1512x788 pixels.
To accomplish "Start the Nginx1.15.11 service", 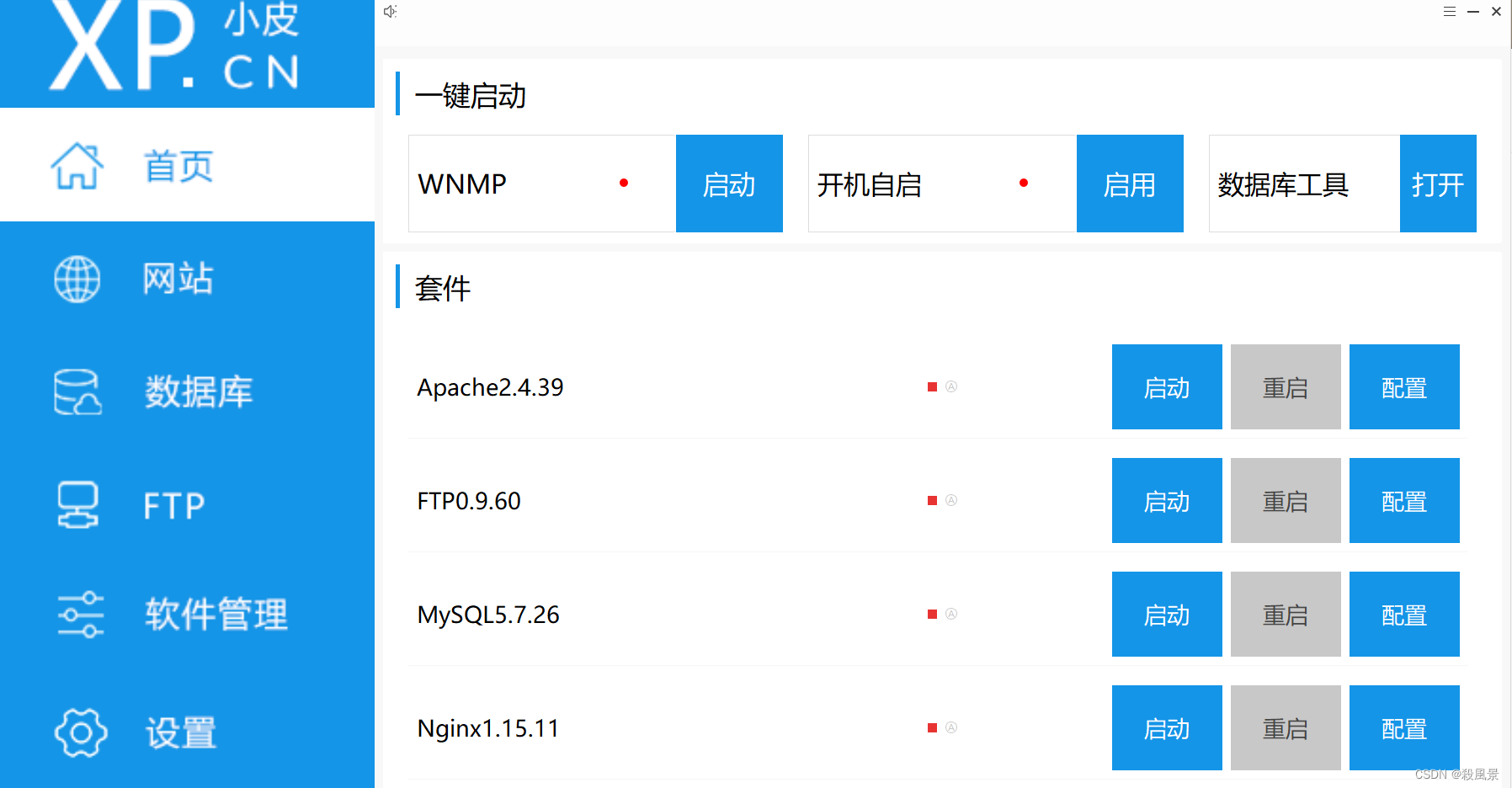I will coord(1167,728).
